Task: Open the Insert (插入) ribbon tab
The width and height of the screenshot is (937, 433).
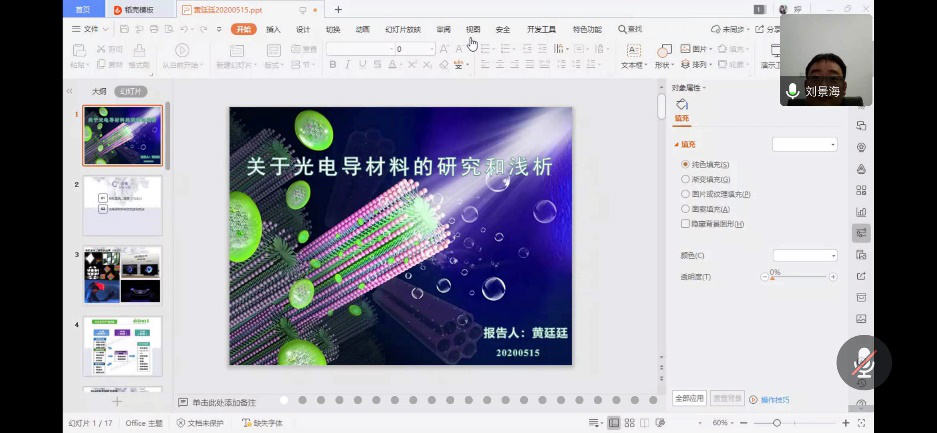Action: tap(273, 29)
